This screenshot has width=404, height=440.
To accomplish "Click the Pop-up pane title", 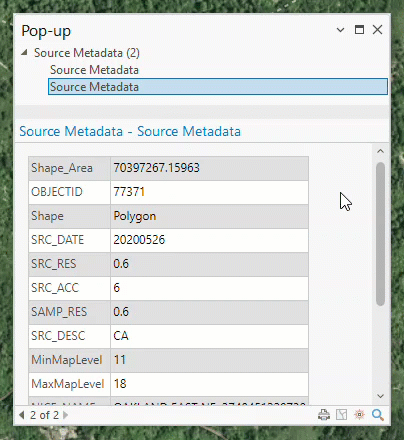I will 46,31.
